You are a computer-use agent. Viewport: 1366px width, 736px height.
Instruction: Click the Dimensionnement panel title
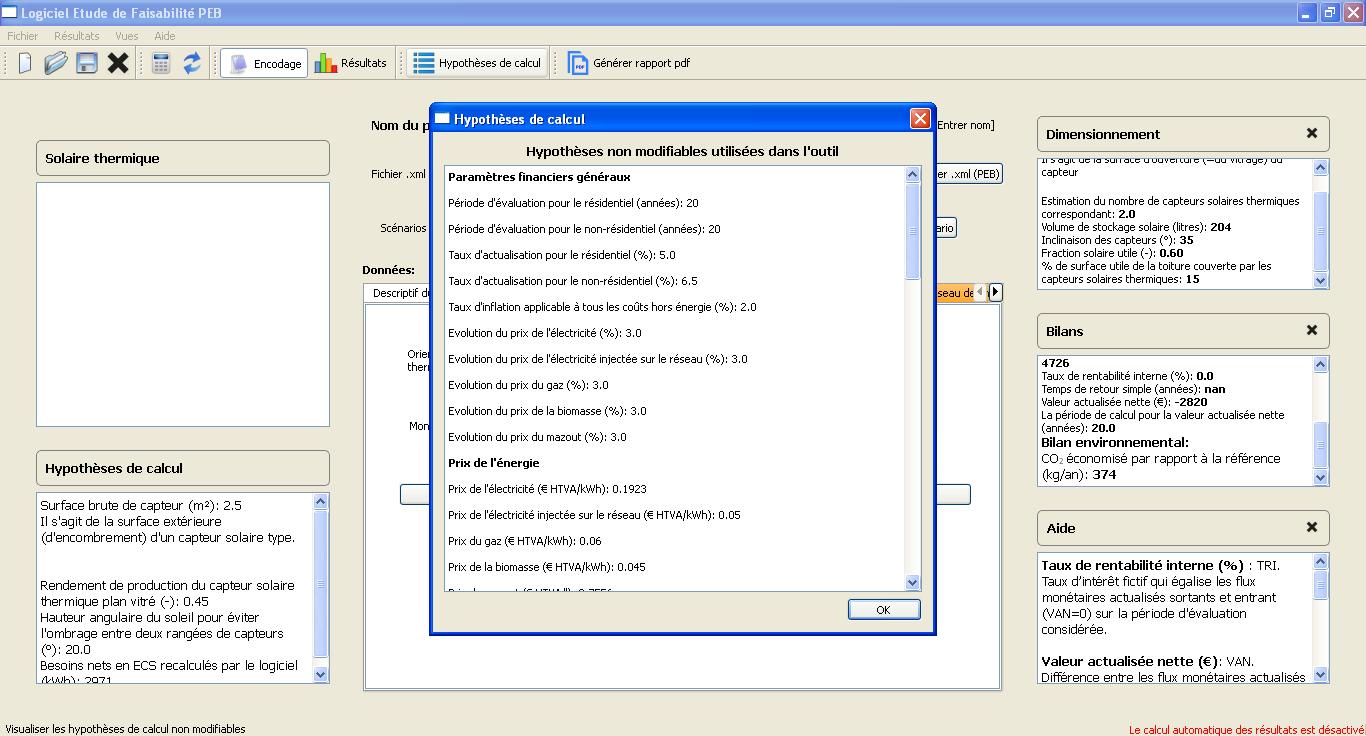(x=1103, y=134)
